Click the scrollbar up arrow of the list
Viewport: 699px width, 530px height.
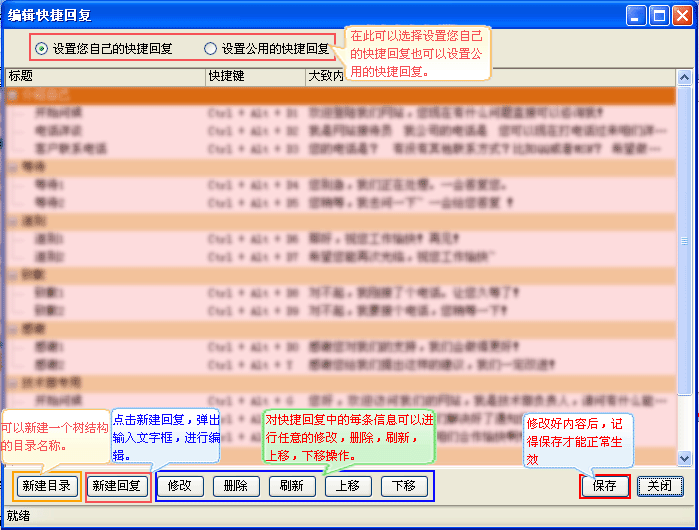pyautogui.click(x=684, y=77)
